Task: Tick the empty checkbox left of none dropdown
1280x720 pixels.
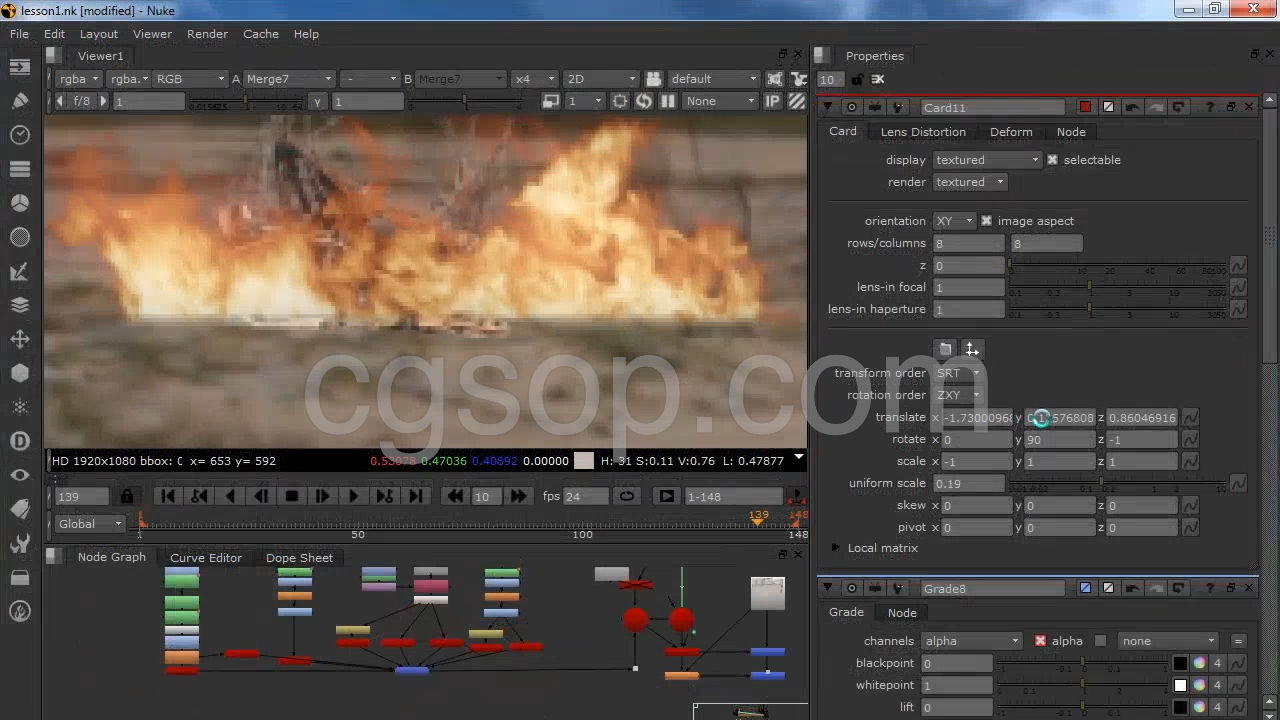Action: point(1101,641)
